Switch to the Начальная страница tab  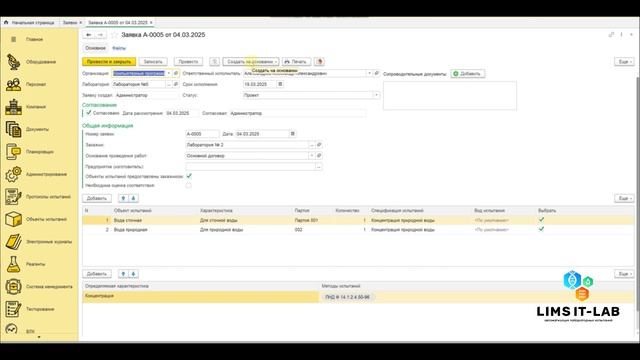click(x=29, y=22)
